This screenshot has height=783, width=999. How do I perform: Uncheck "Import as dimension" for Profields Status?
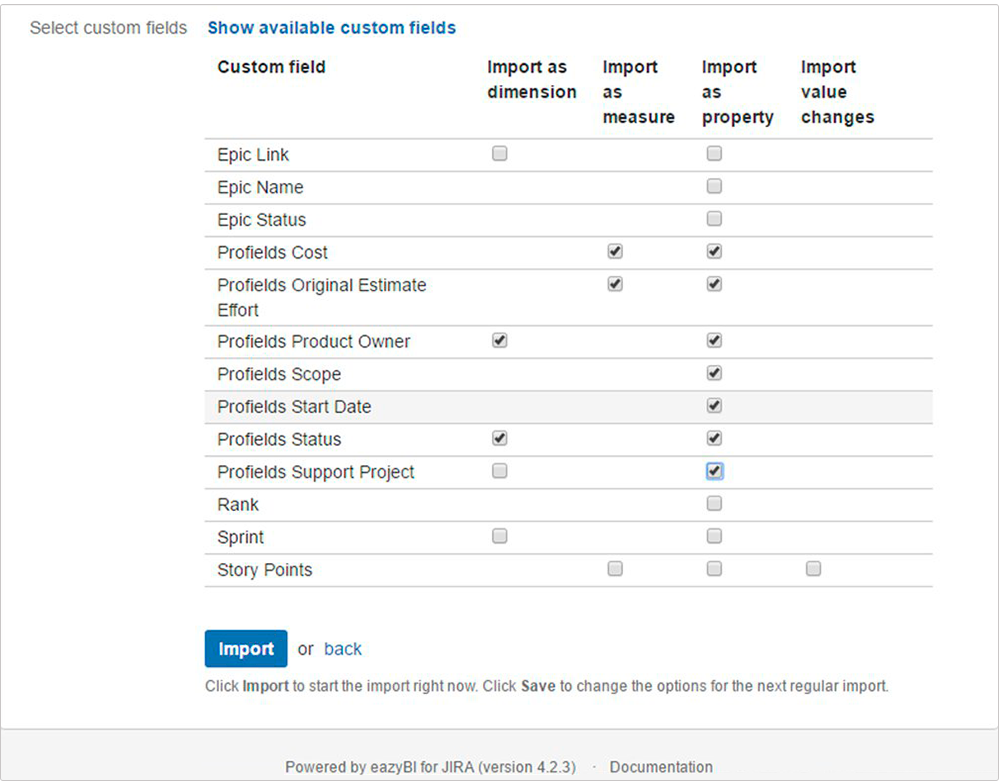[x=499, y=437]
